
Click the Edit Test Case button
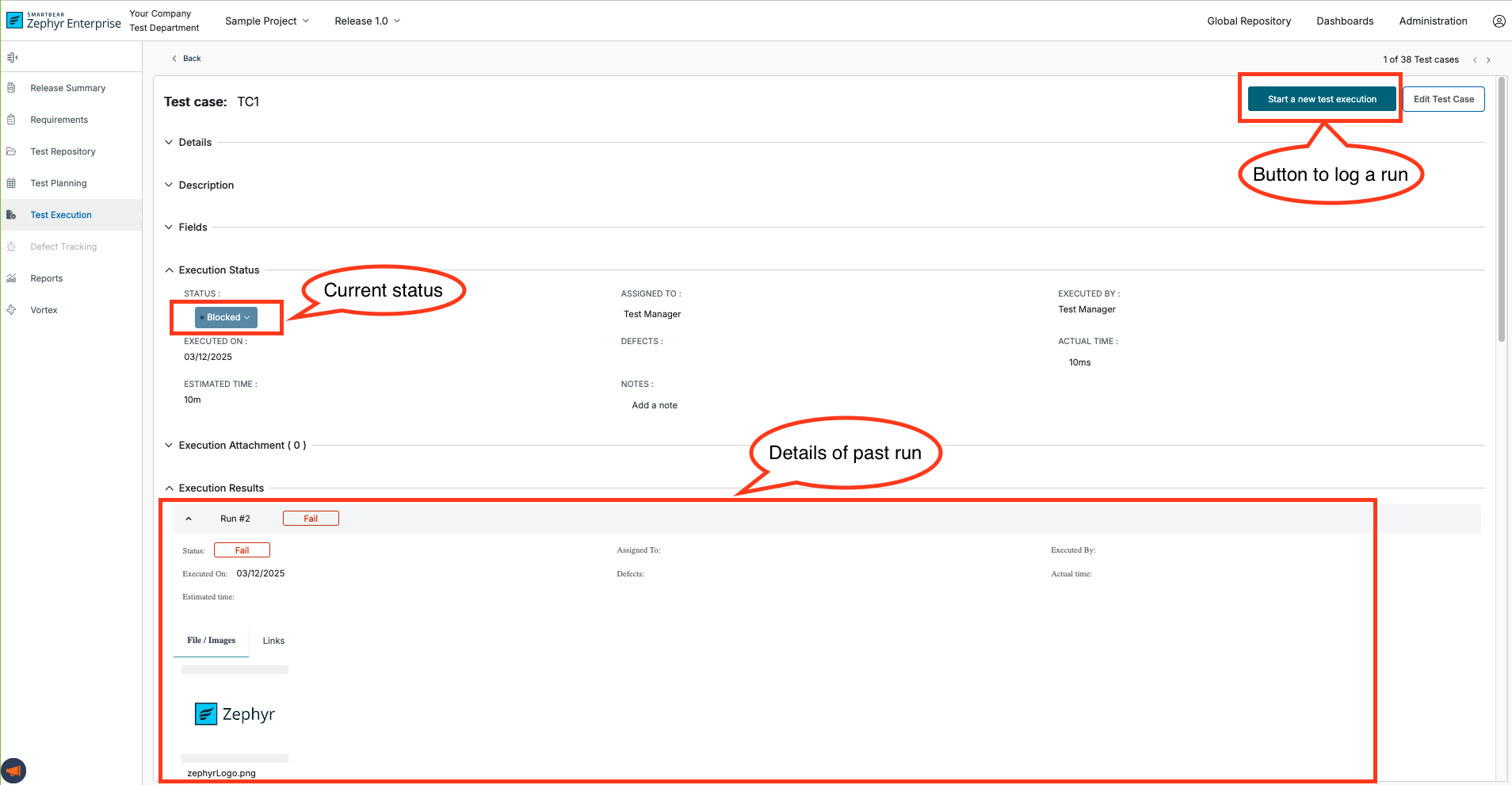pyautogui.click(x=1443, y=99)
